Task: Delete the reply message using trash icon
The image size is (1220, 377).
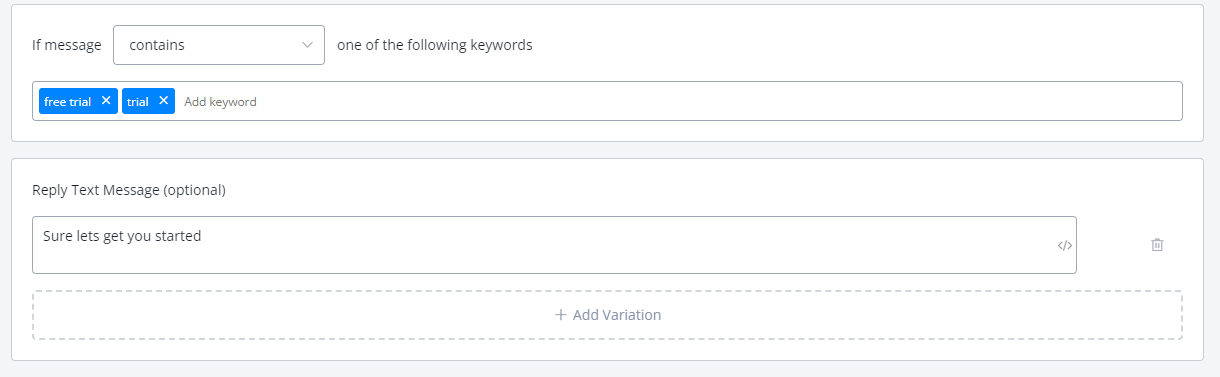Action: [1157, 245]
